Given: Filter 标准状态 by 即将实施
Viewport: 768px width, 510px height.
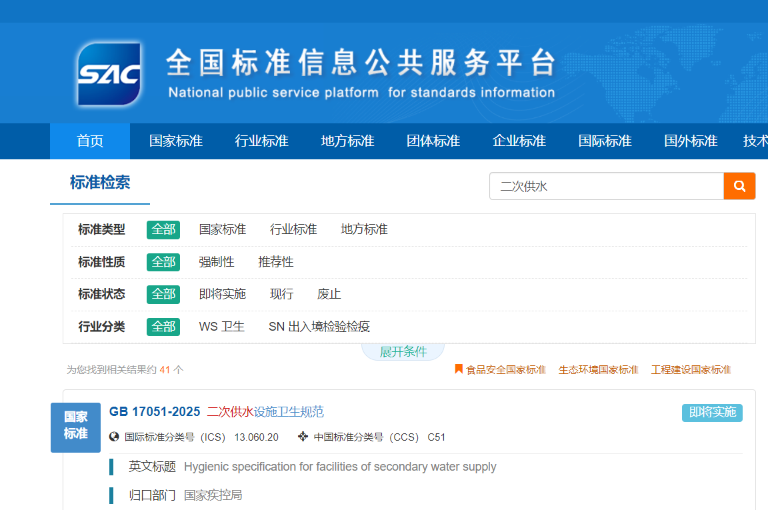Looking at the screenshot, I should point(222,294).
